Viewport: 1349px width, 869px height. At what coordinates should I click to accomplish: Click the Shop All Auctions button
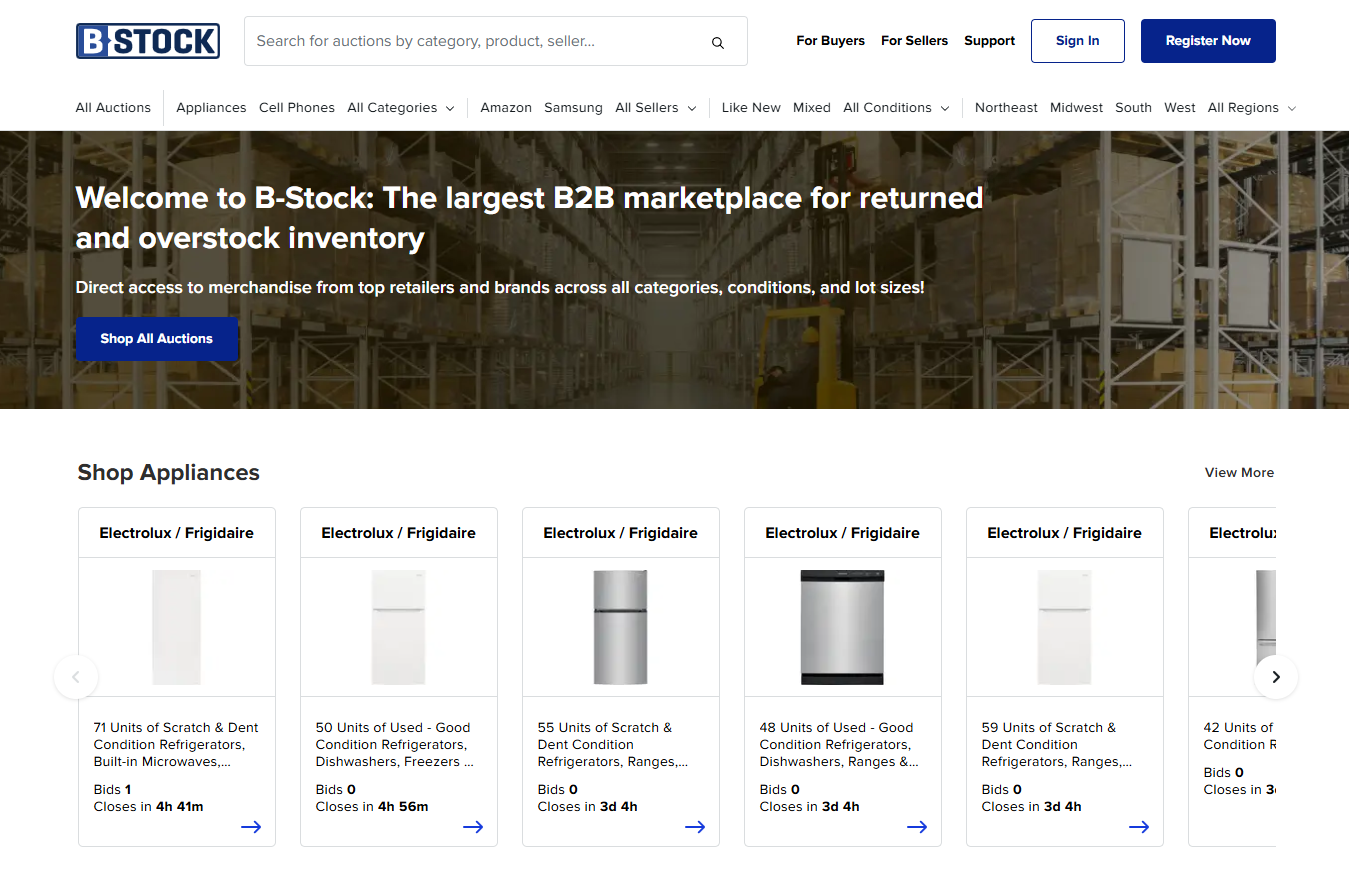click(x=157, y=339)
